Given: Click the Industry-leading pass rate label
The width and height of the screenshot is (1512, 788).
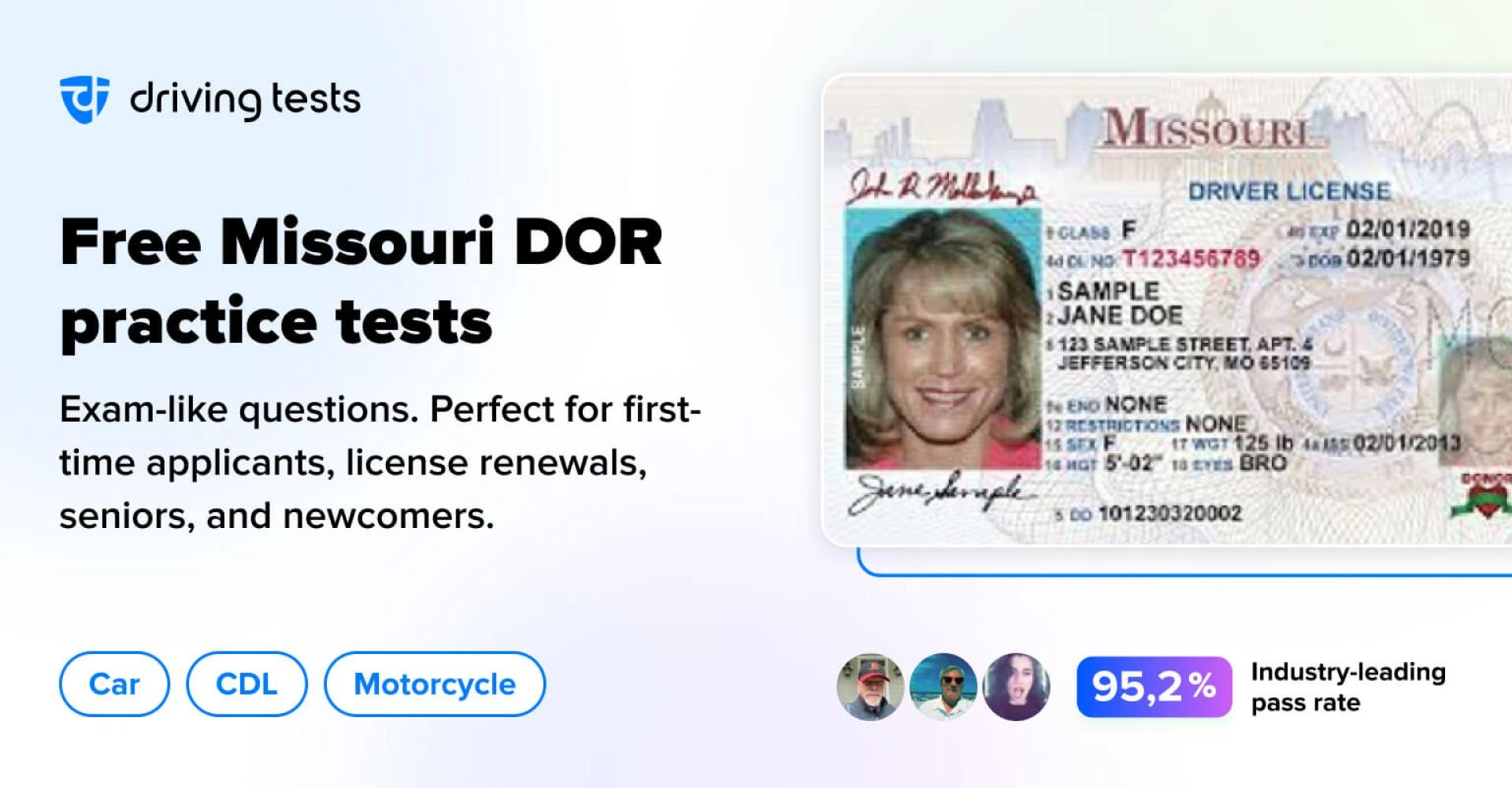Looking at the screenshot, I should [x=1348, y=687].
